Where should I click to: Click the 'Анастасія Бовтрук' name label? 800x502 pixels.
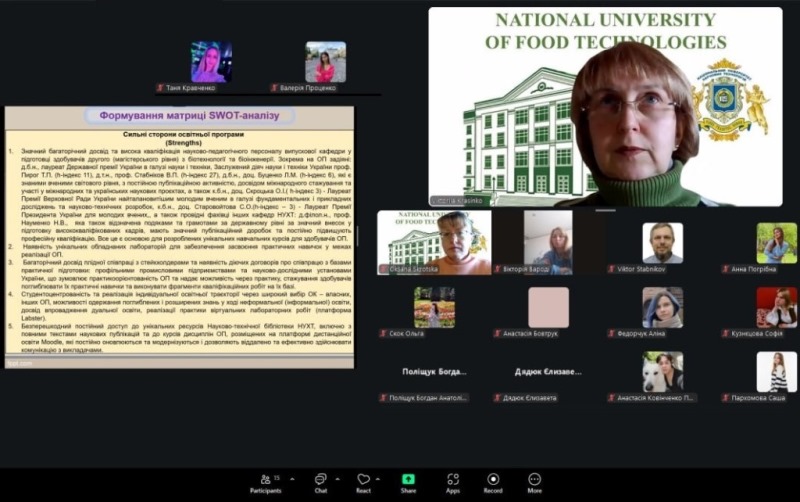[x=531, y=333]
